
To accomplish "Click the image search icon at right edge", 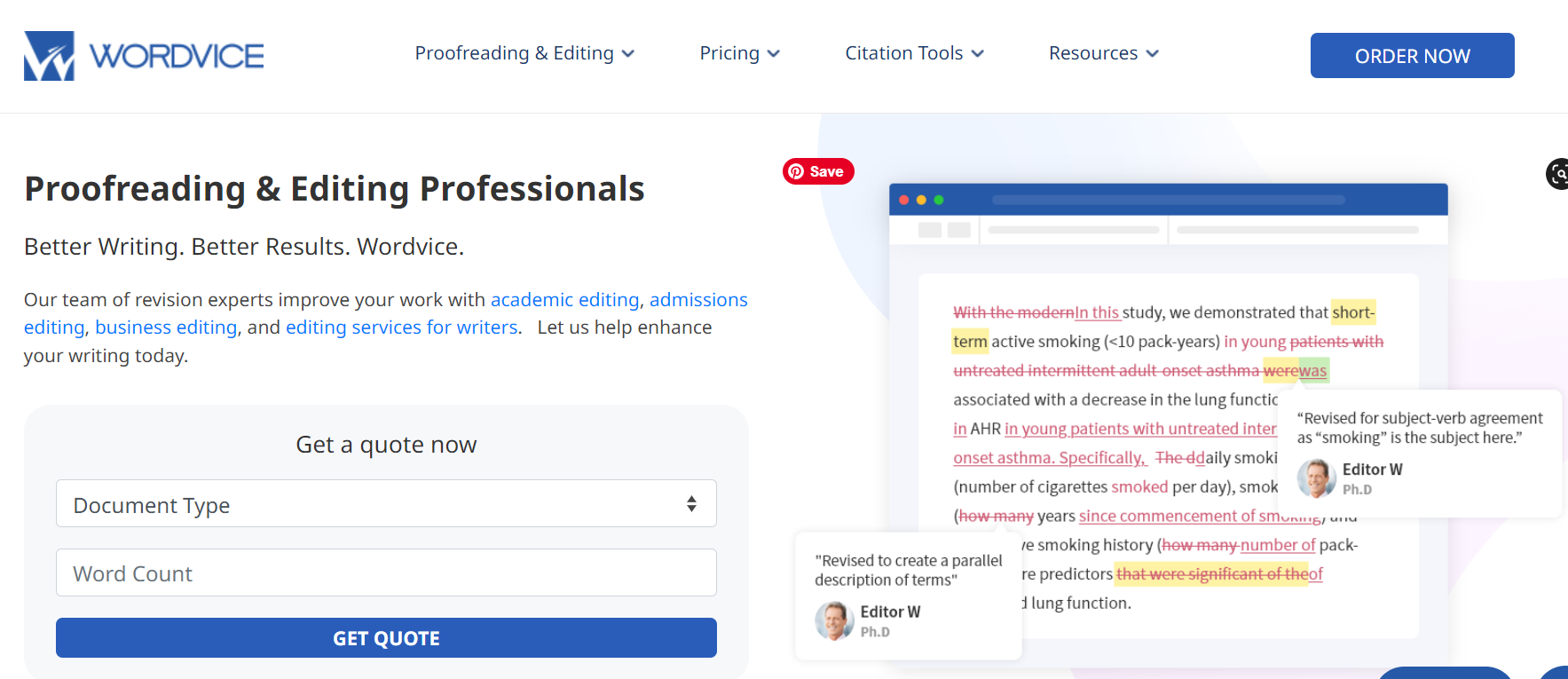I will (1557, 174).
